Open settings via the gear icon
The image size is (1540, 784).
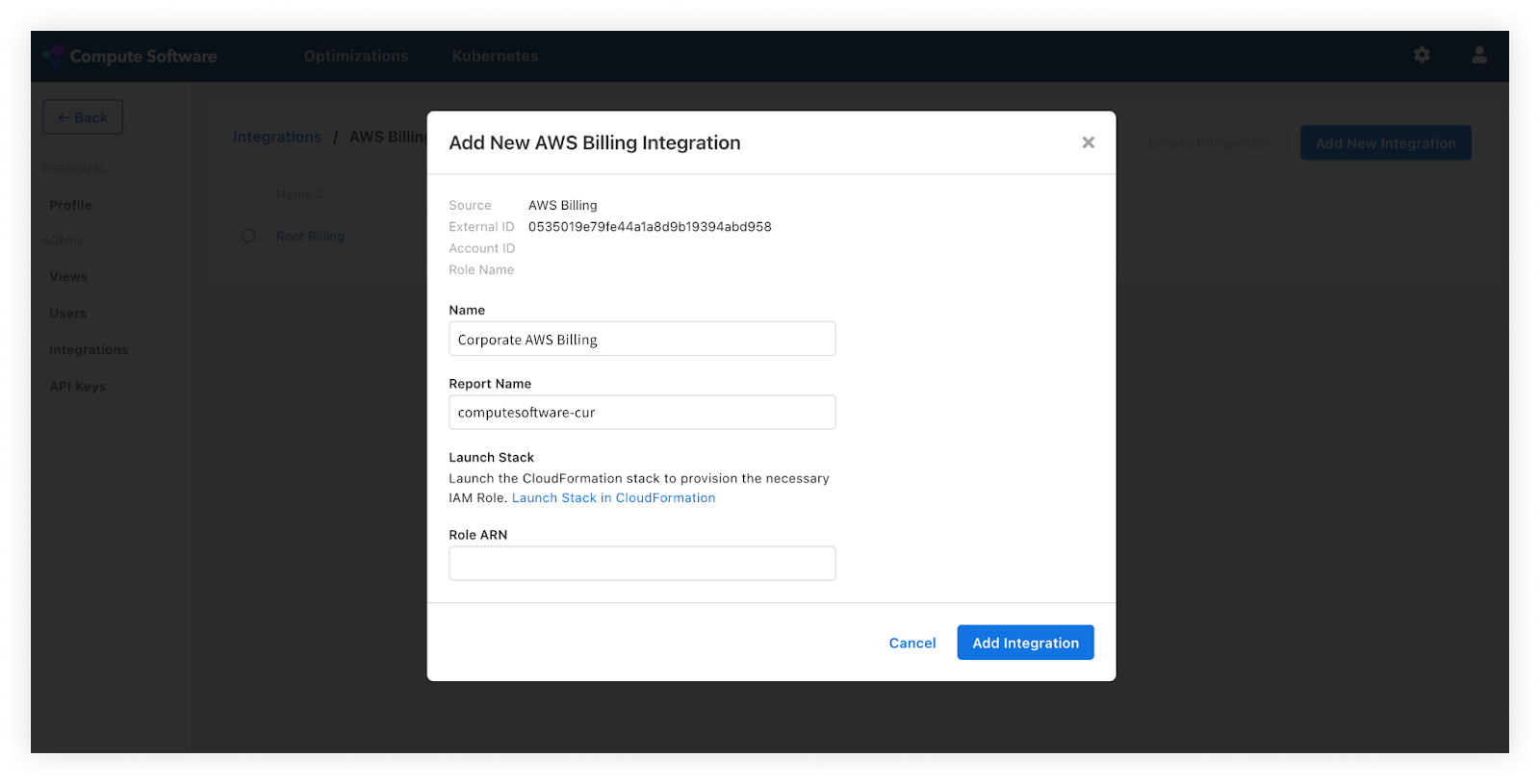tap(1422, 55)
